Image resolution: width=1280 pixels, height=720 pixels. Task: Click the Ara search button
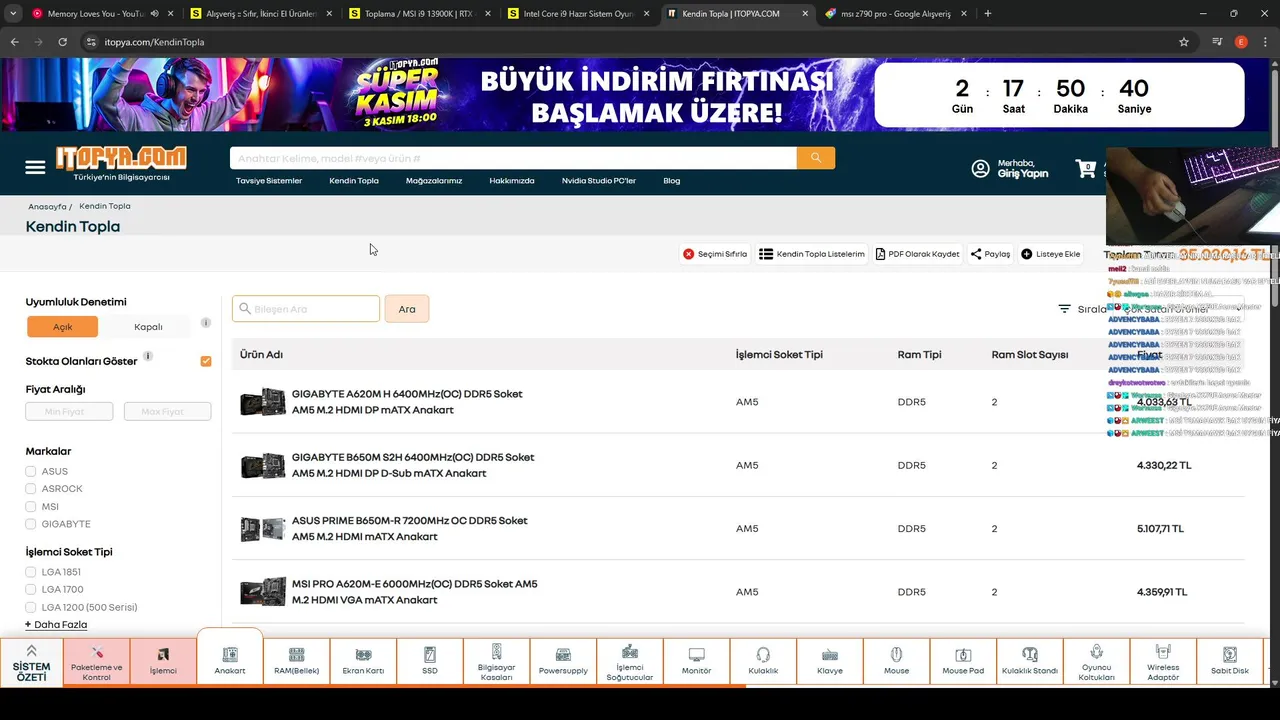click(x=407, y=309)
